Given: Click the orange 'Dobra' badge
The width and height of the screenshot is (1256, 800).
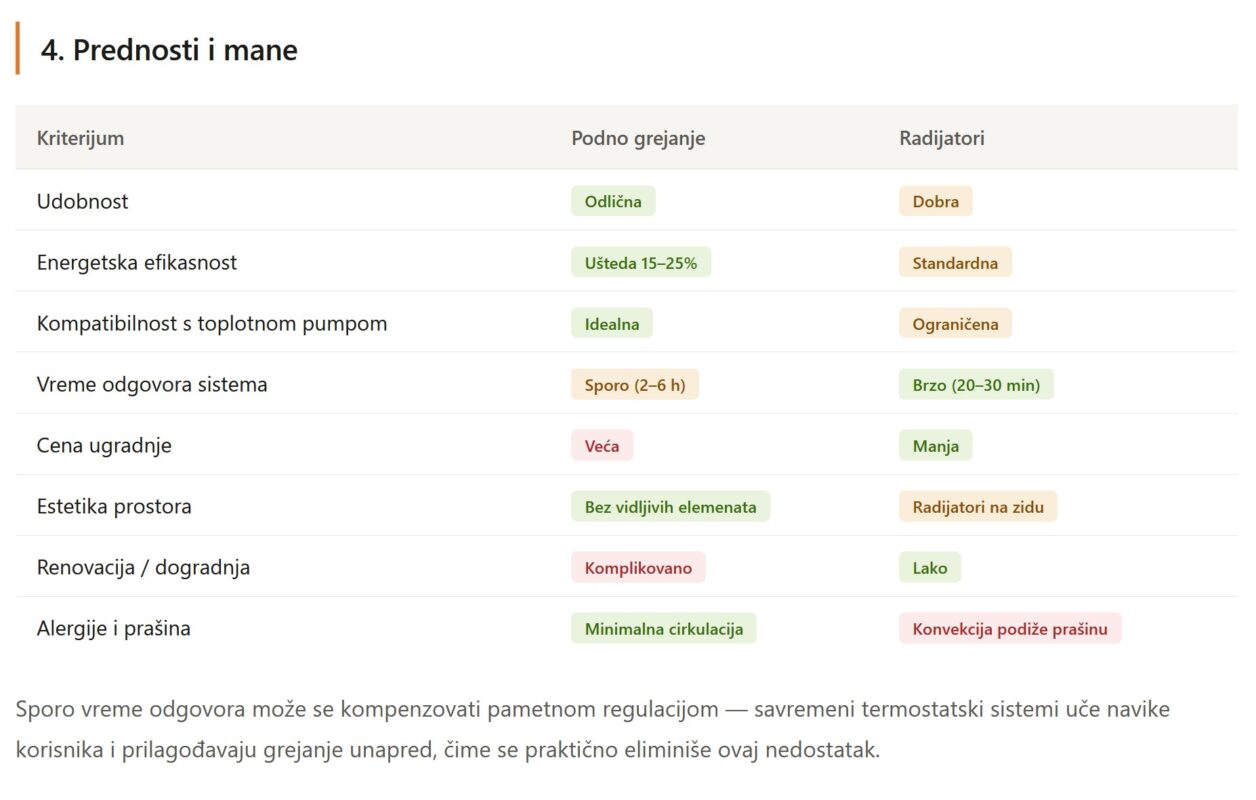Looking at the screenshot, I should [x=935, y=201].
